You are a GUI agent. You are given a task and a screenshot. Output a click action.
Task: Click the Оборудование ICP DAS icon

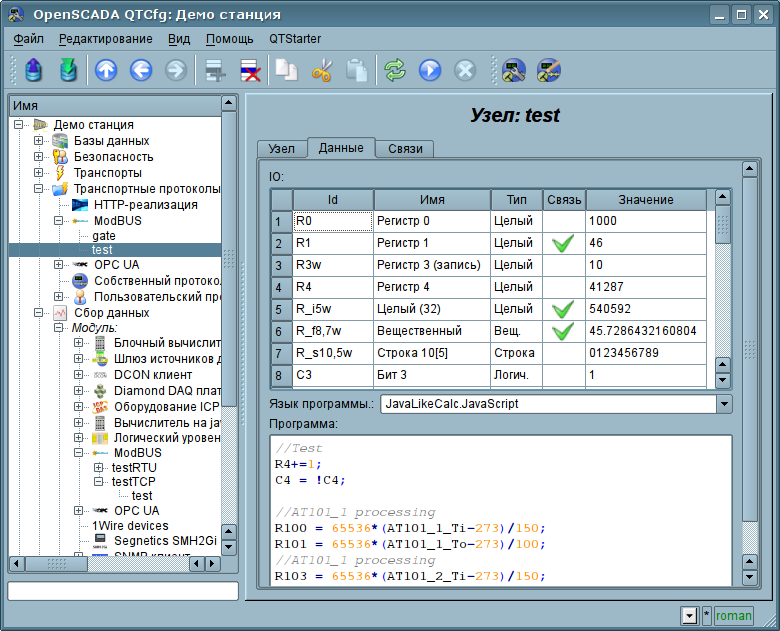(x=100, y=407)
